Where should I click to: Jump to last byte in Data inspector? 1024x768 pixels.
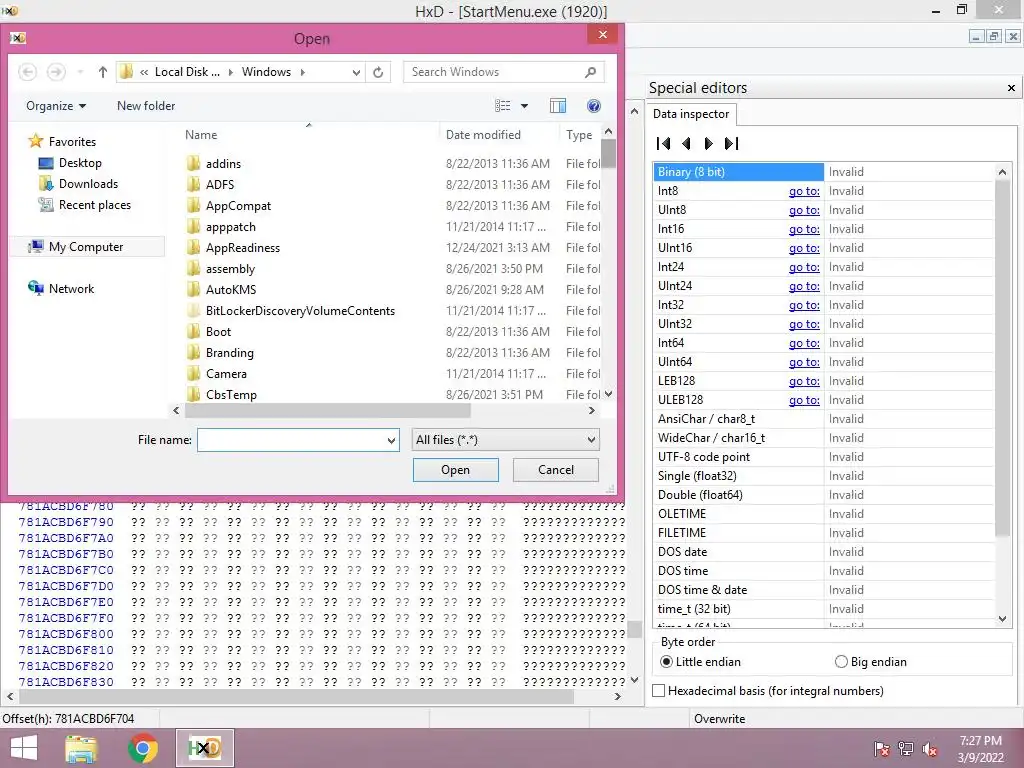tap(731, 143)
